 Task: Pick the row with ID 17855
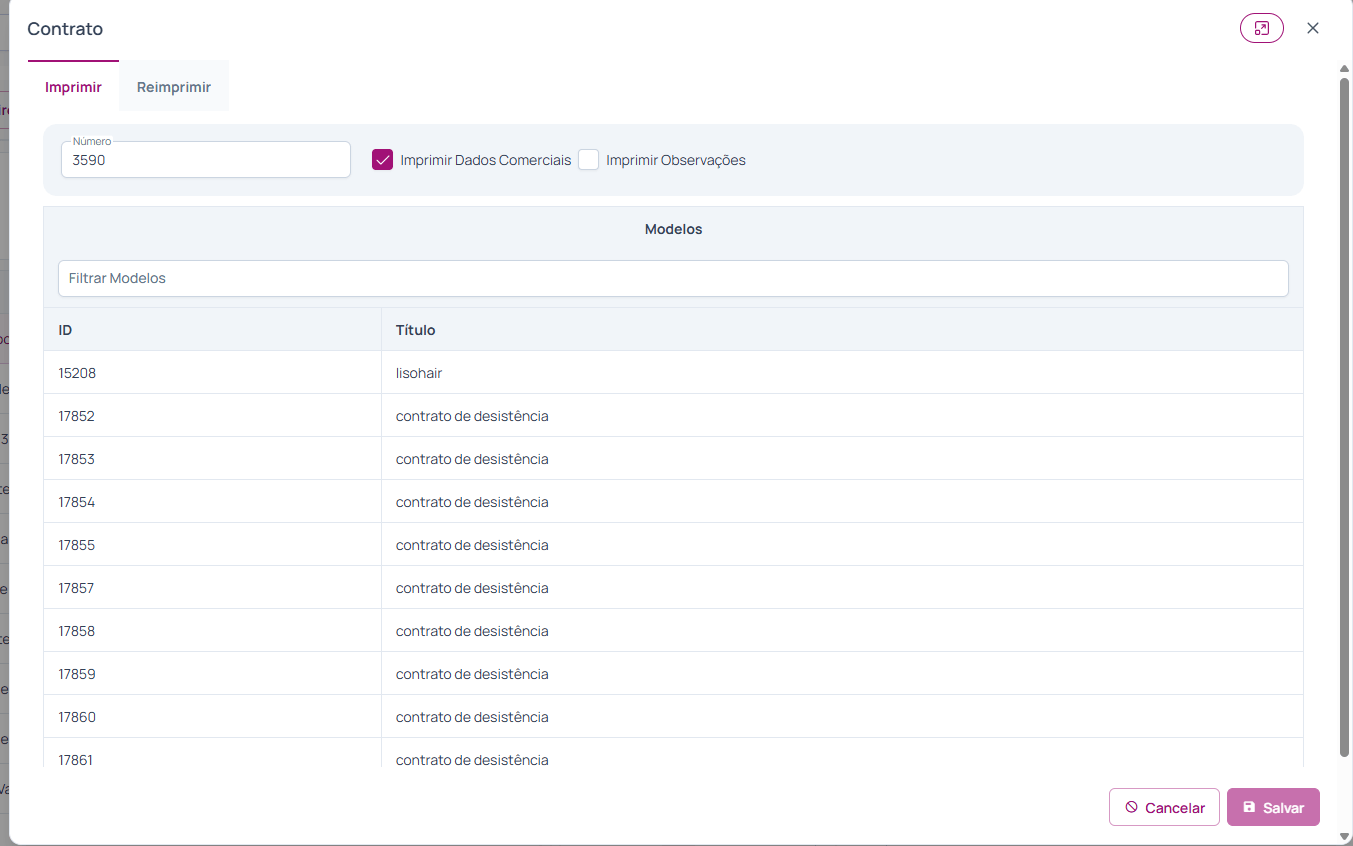(x=673, y=545)
